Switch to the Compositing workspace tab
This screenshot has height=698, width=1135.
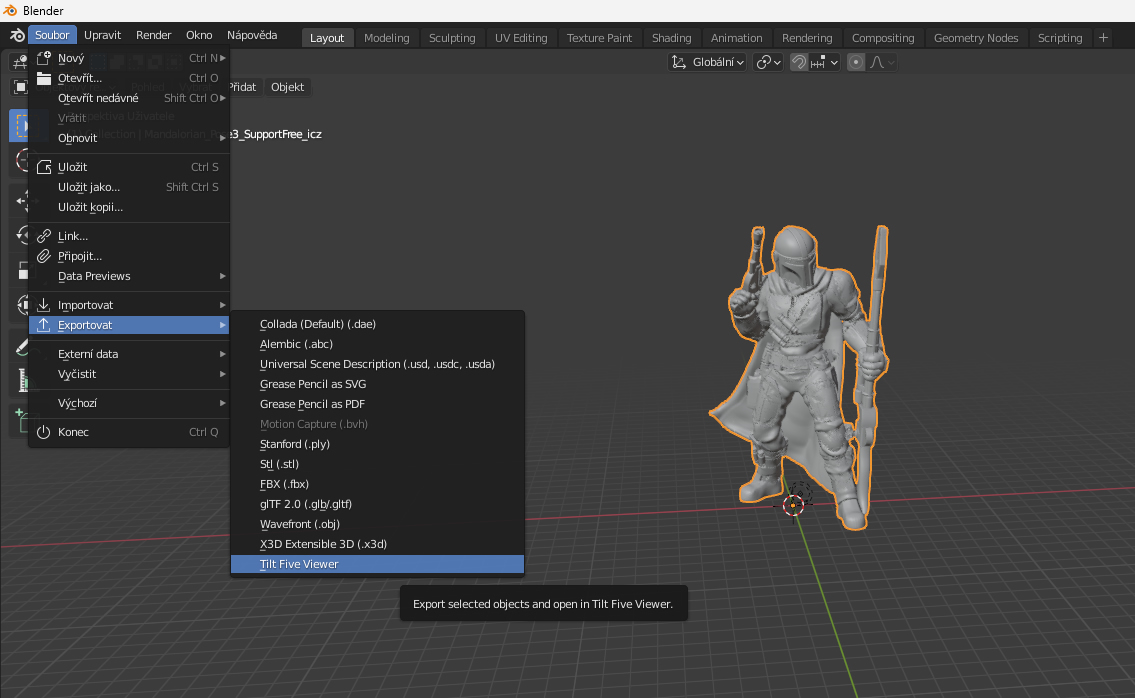[883, 38]
